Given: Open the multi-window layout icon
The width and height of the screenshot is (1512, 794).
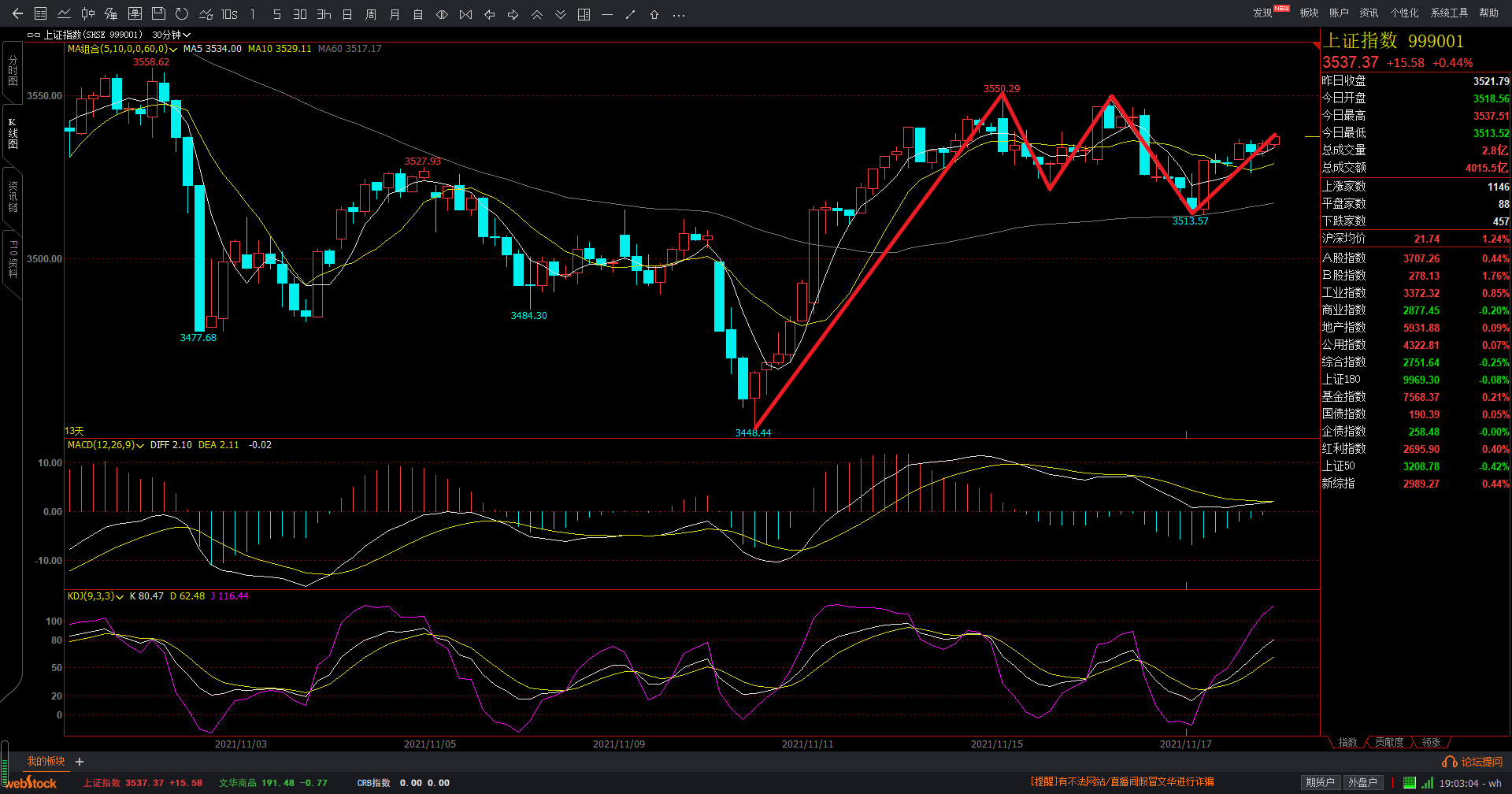Looking at the screenshot, I should [584, 14].
